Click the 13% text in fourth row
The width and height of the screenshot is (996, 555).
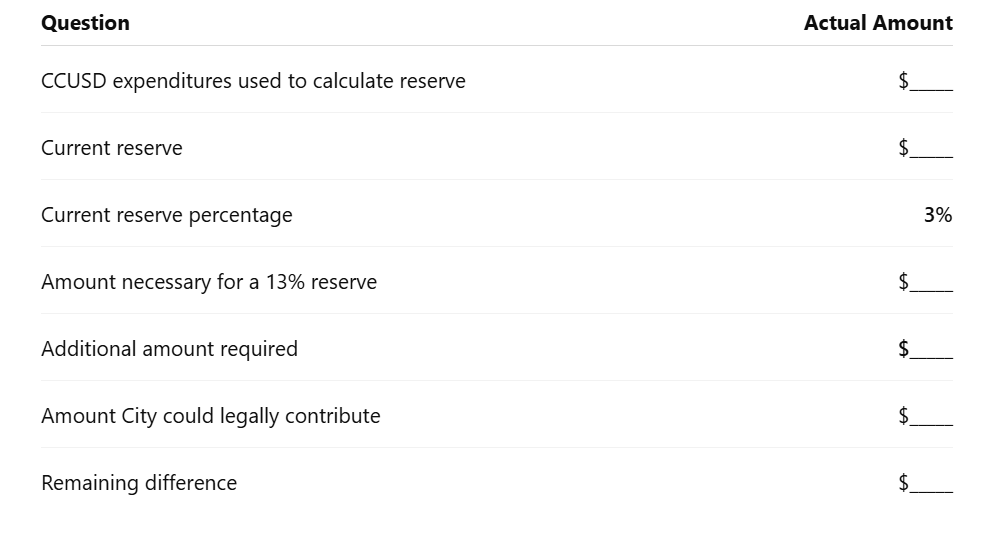(285, 282)
